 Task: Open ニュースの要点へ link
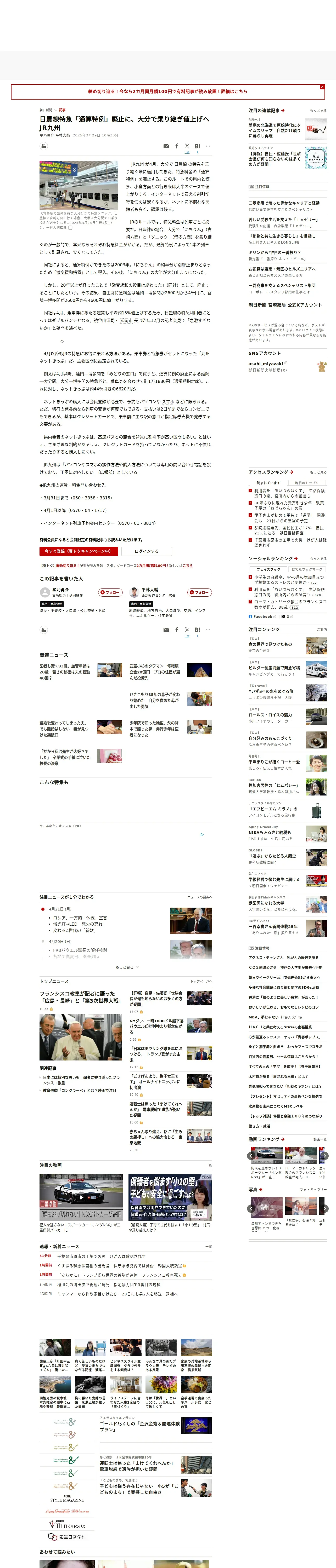(199, 897)
